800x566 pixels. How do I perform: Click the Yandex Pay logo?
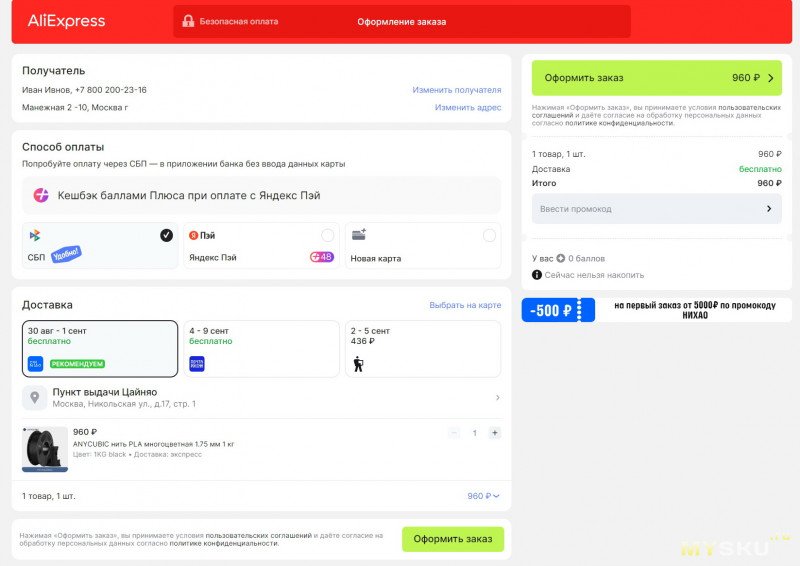[202, 235]
